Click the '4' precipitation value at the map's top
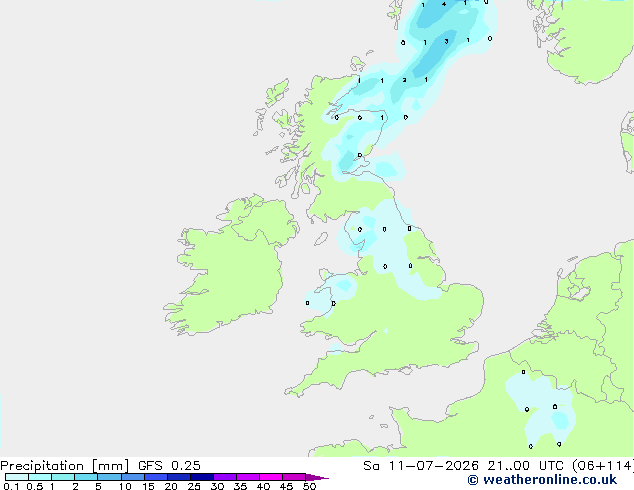This screenshot has width=634, height=490. coord(444,4)
